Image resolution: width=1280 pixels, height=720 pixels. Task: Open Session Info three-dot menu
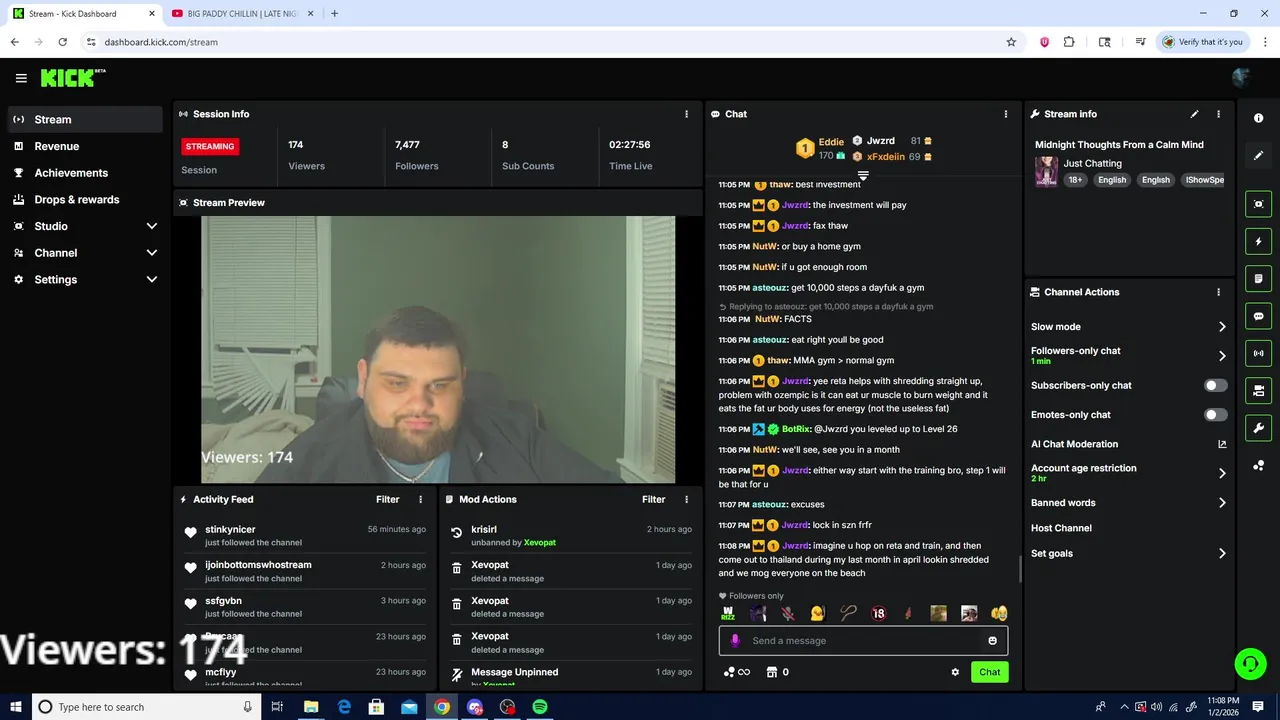(x=686, y=114)
